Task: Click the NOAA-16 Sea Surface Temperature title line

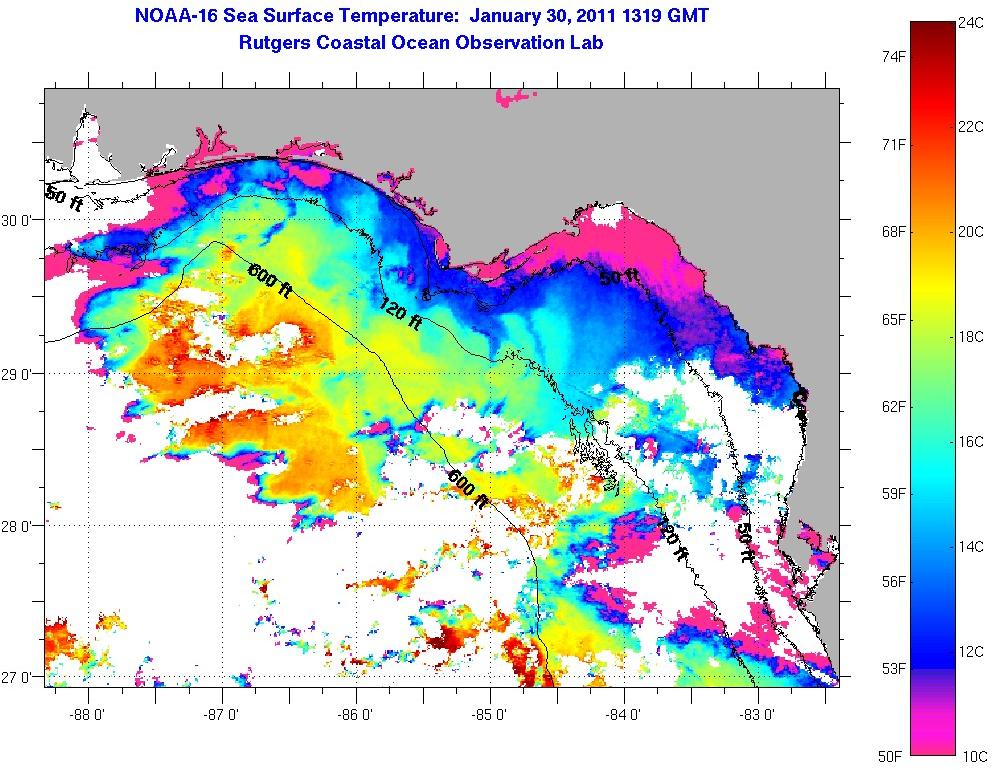Action: [x=421, y=15]
